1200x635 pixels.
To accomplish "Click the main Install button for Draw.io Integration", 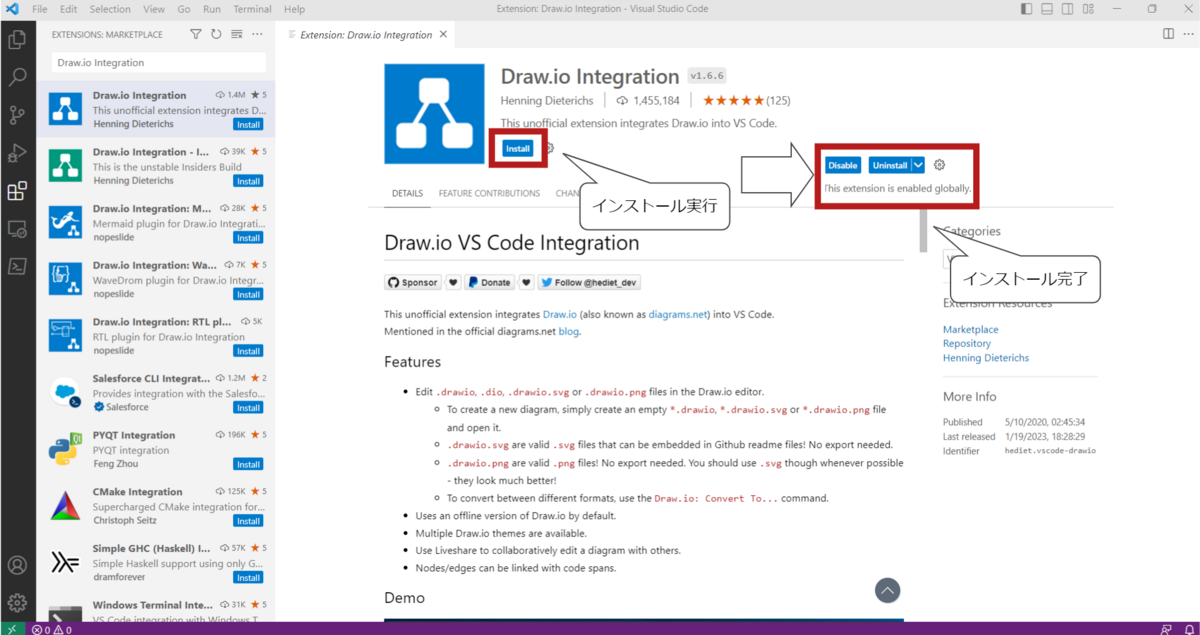I will (x=517, y=149).
